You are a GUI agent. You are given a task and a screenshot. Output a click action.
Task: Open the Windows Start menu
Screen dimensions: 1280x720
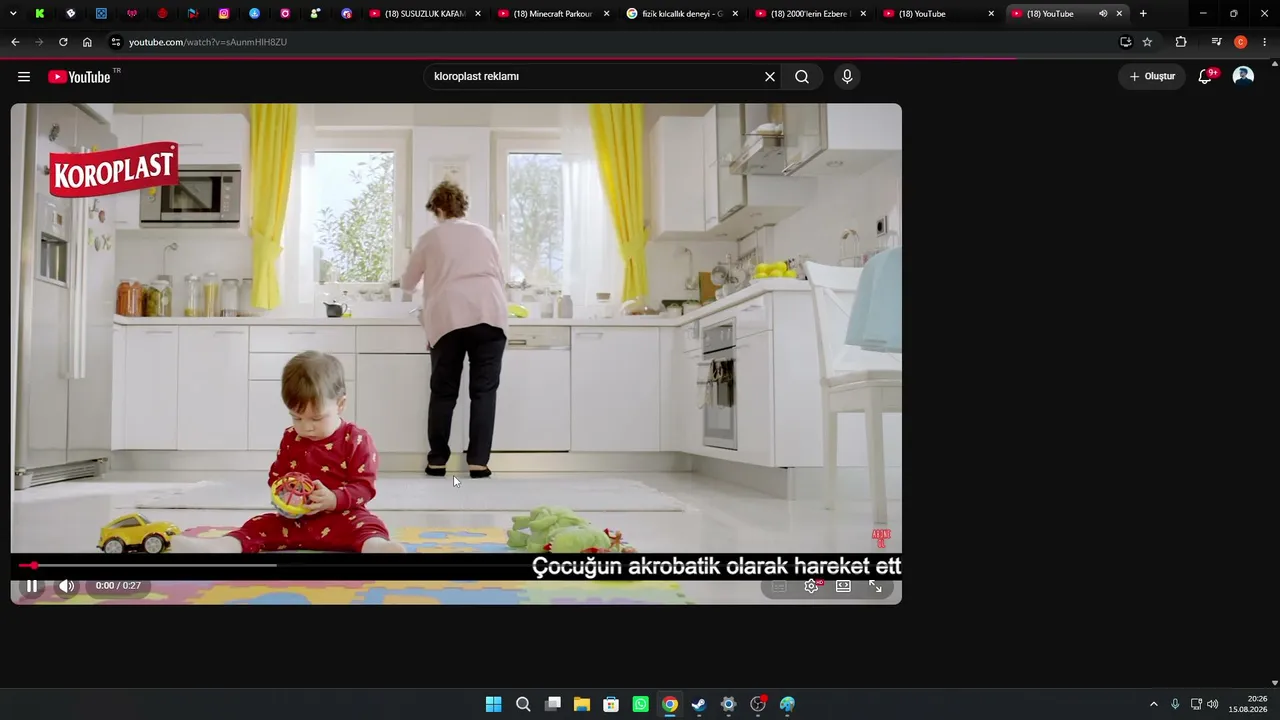point(493,704)
